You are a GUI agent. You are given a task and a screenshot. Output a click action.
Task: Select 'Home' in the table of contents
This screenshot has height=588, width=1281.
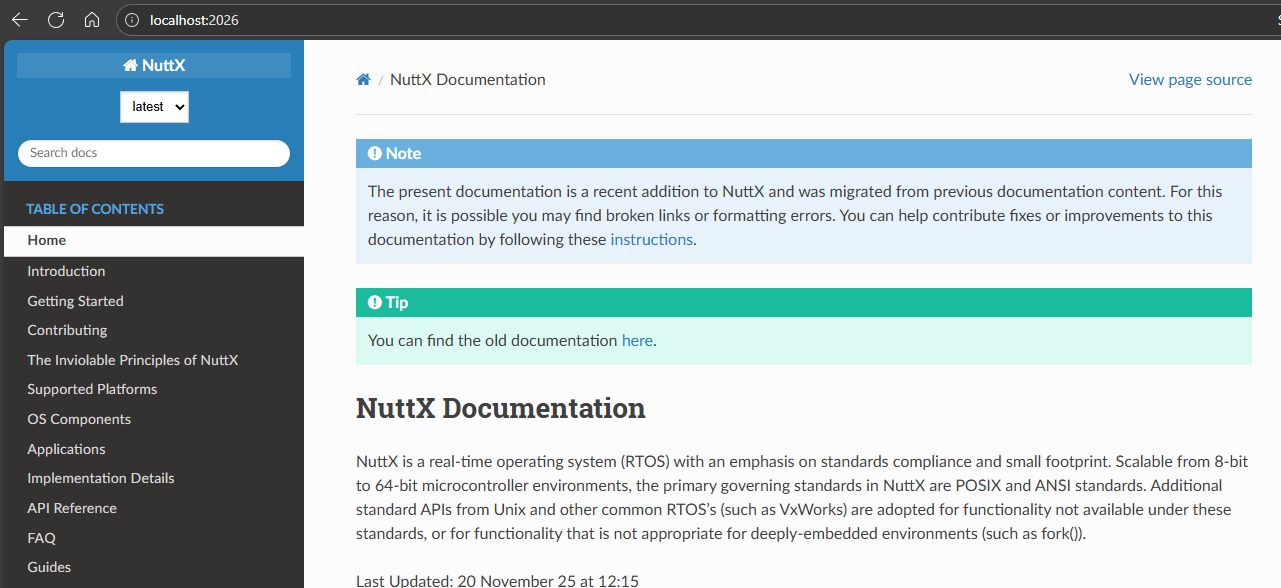pyautogui.click(x=154, y=241)
